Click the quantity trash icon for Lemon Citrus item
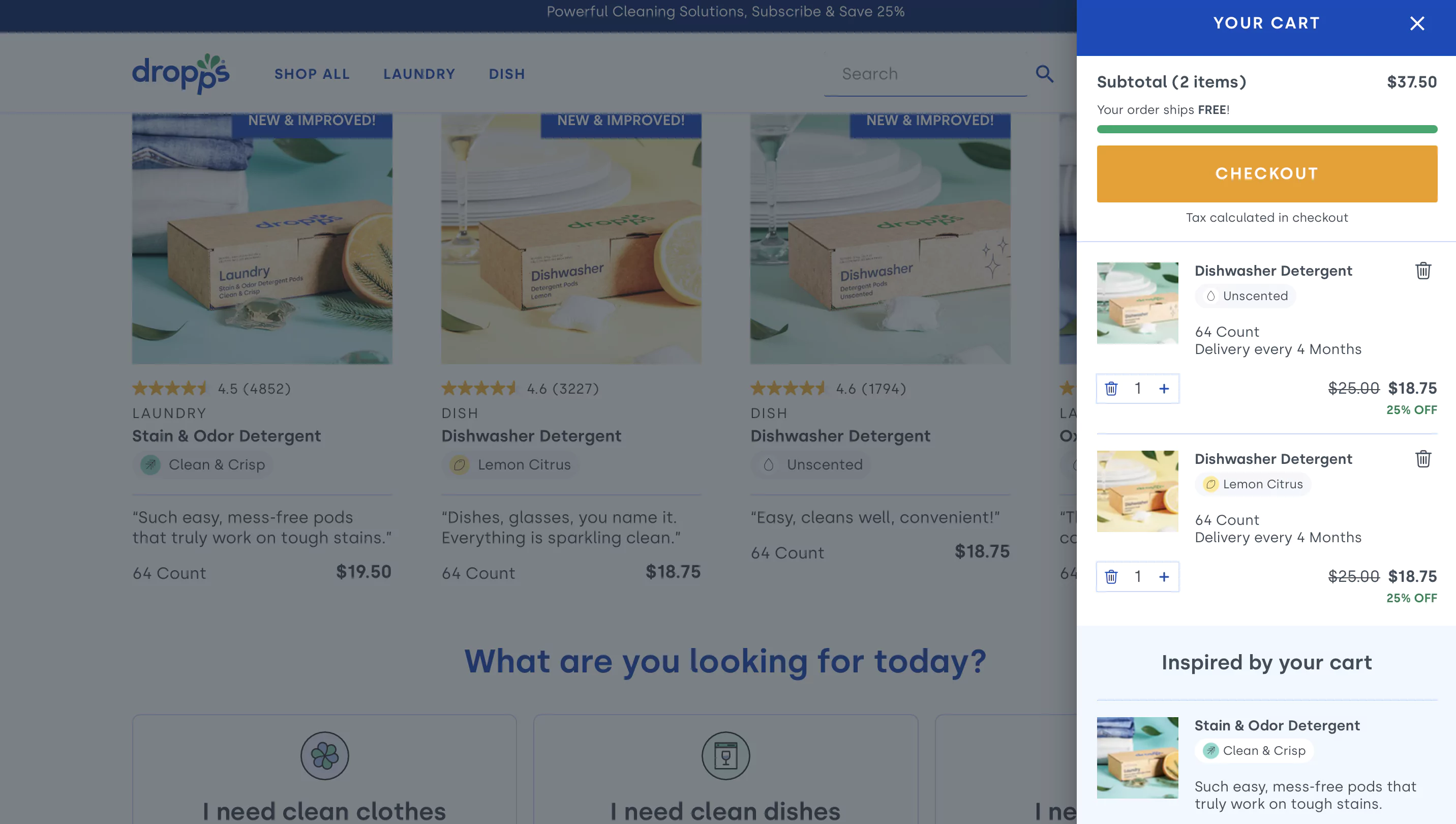This screenshot has height=824, width=1456. pyautogui.click(x=1111, y=577)
